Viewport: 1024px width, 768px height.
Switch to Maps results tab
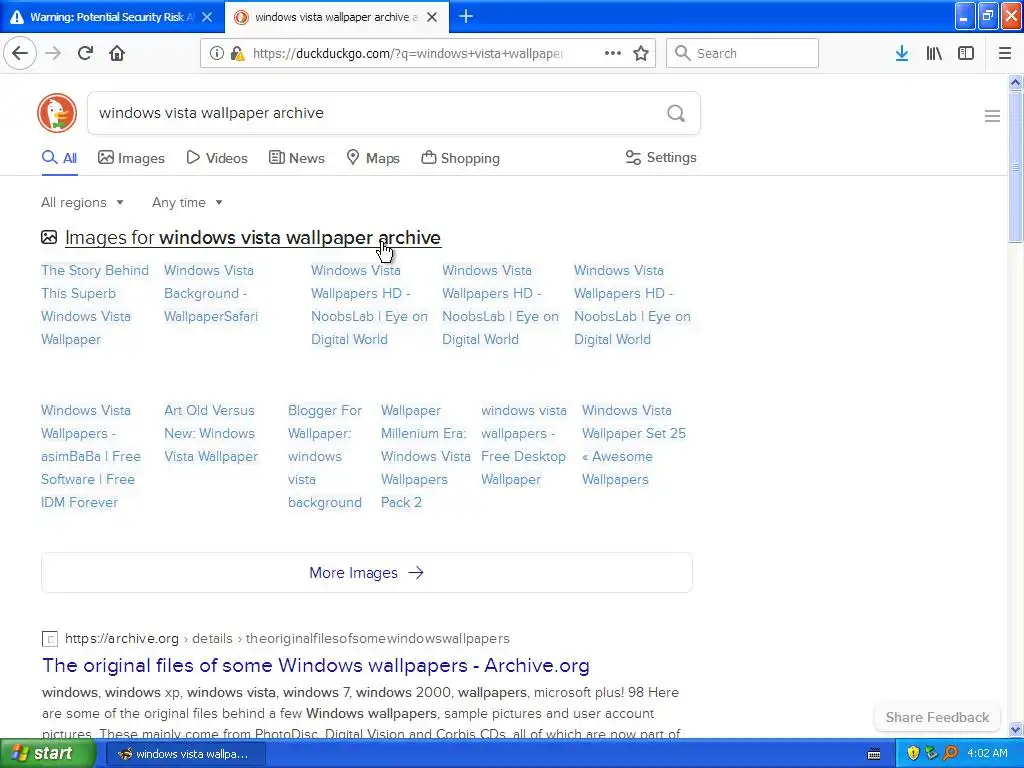pyautogui.click(x=373, y=158)
